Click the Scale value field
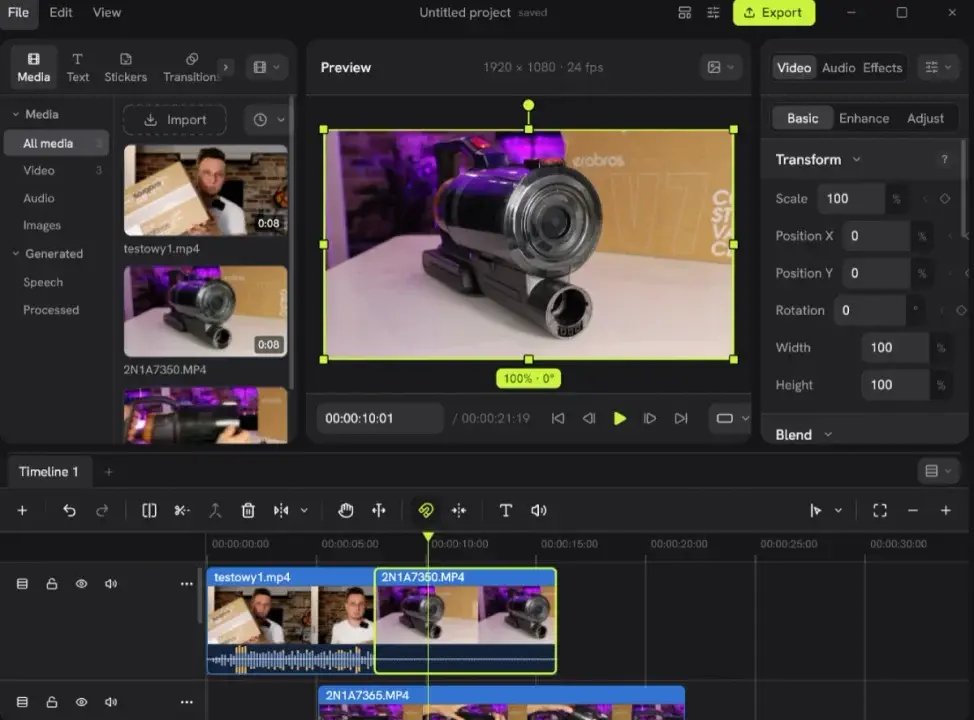The width and height of the screenshot is (974, 720). point(851,199)
